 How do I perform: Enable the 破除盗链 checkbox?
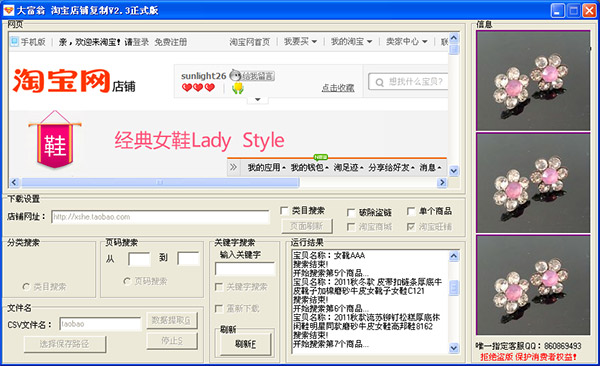click(351, 212)
